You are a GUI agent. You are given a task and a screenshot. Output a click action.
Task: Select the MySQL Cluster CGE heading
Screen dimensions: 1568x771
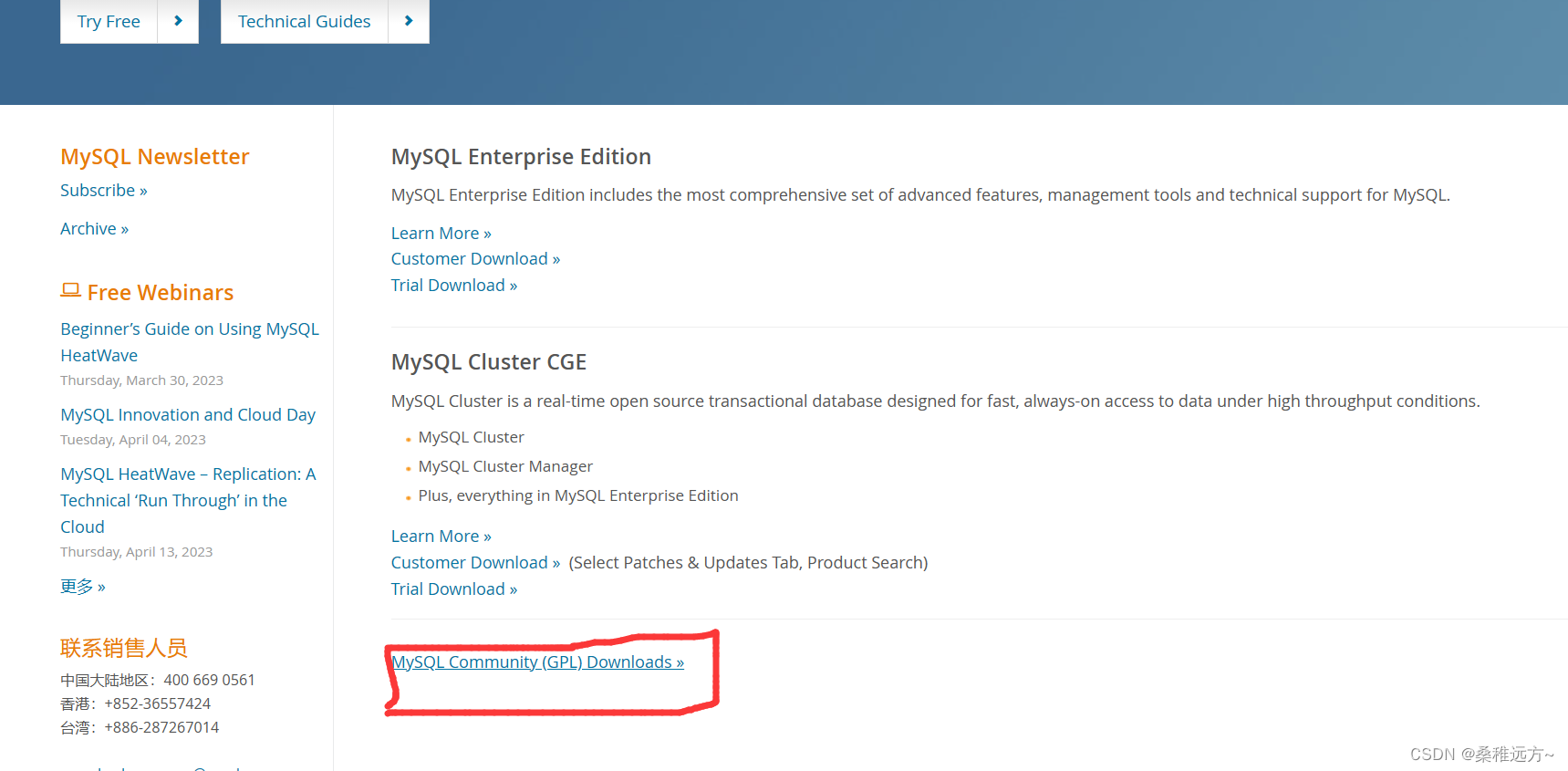[x=489, y=361]
